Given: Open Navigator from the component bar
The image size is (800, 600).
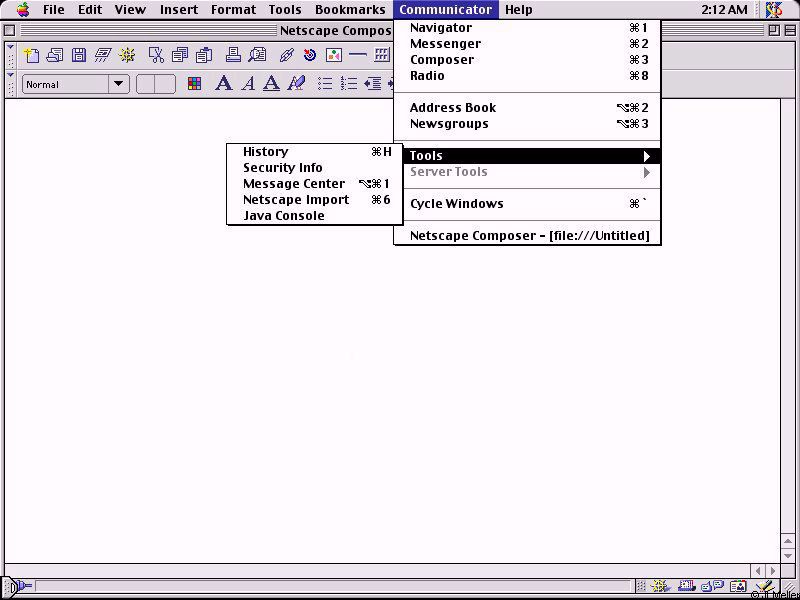Looking at the screenshot, I should [660, 586].
